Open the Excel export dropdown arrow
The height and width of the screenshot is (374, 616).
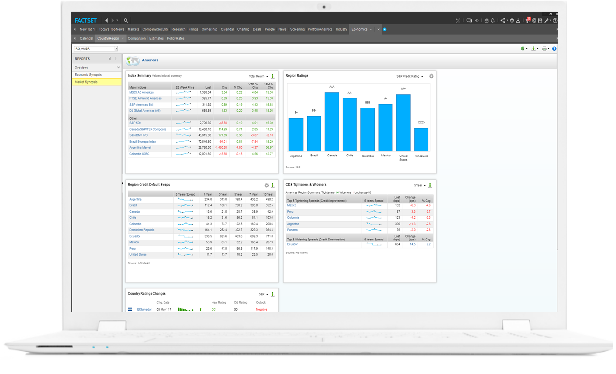pyautogui.click(x=526, y=49)
